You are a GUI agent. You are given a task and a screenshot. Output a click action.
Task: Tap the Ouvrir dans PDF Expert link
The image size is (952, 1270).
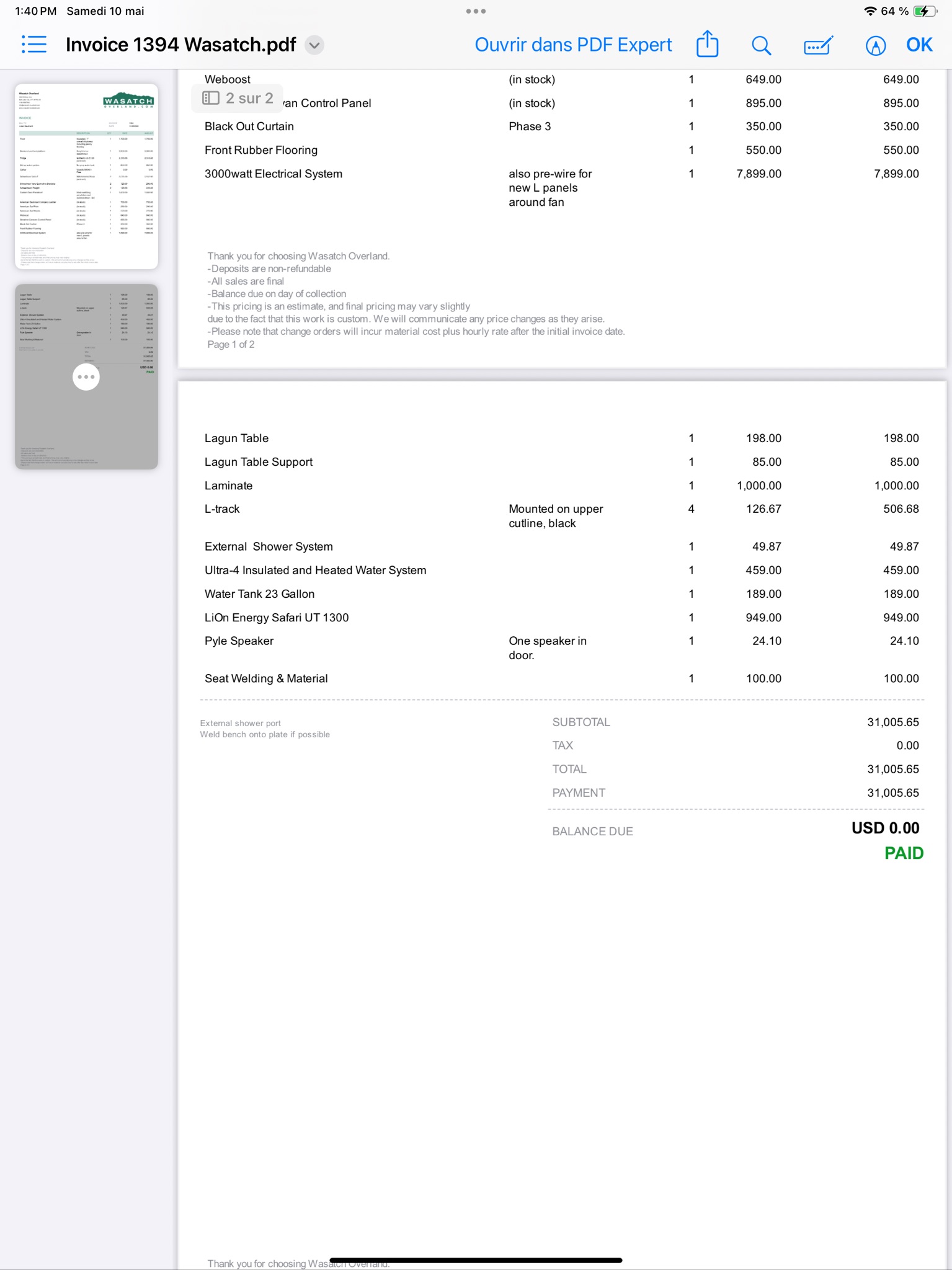tap(573, 45)
